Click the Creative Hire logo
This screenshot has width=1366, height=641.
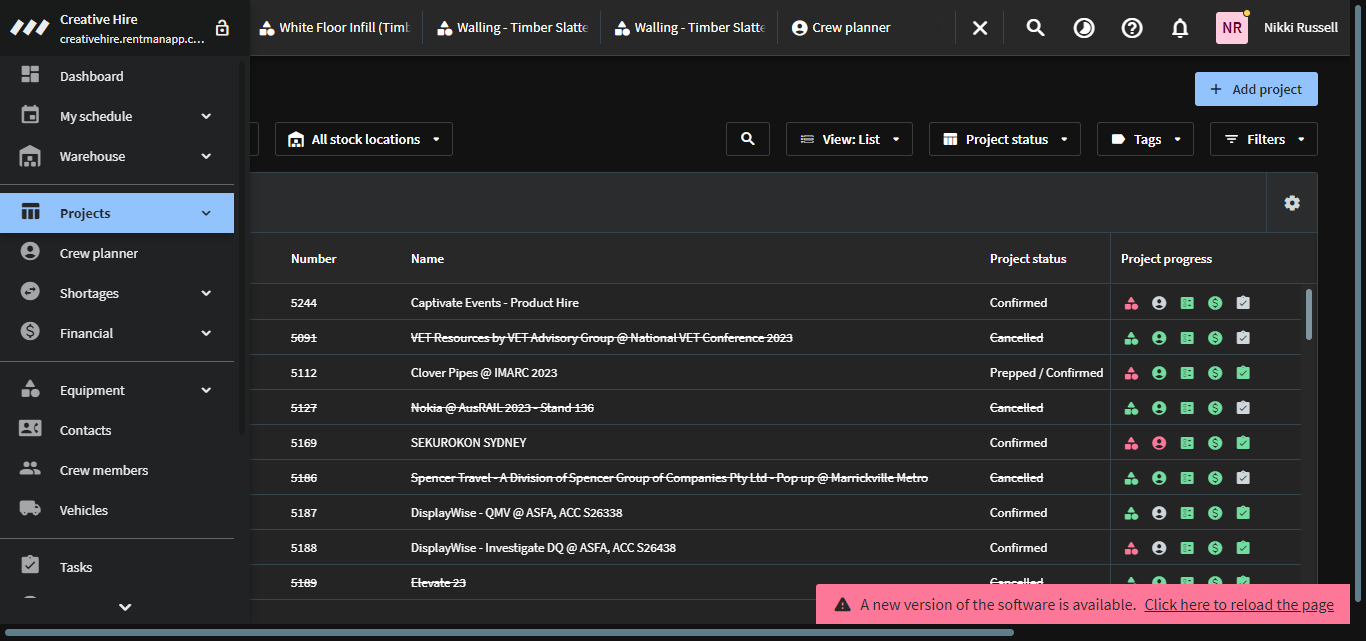point(30,28)
